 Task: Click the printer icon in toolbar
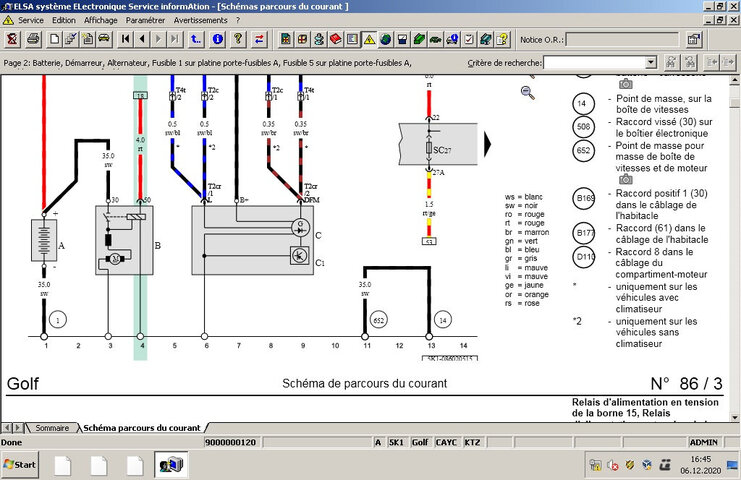tap(33, 39)
